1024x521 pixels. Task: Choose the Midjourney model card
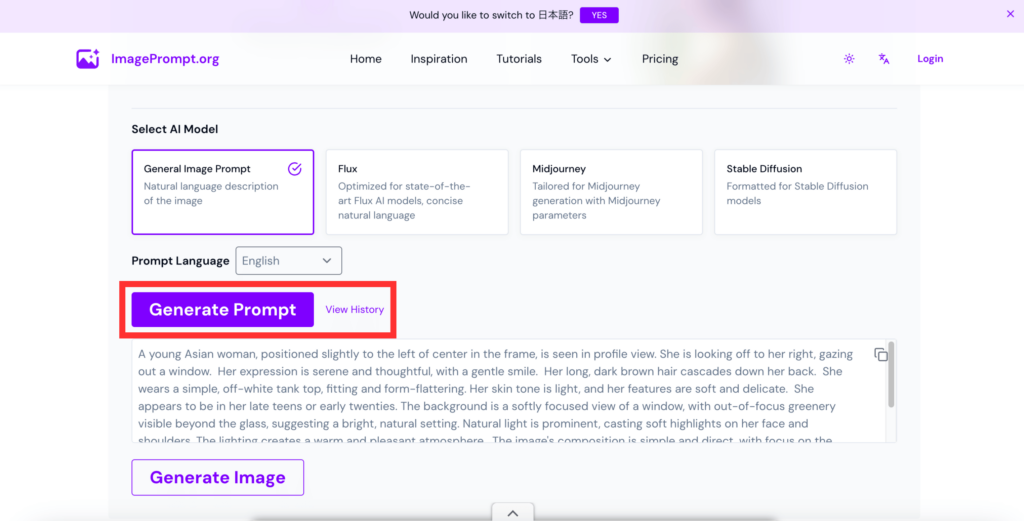click(x=611, y=192)
